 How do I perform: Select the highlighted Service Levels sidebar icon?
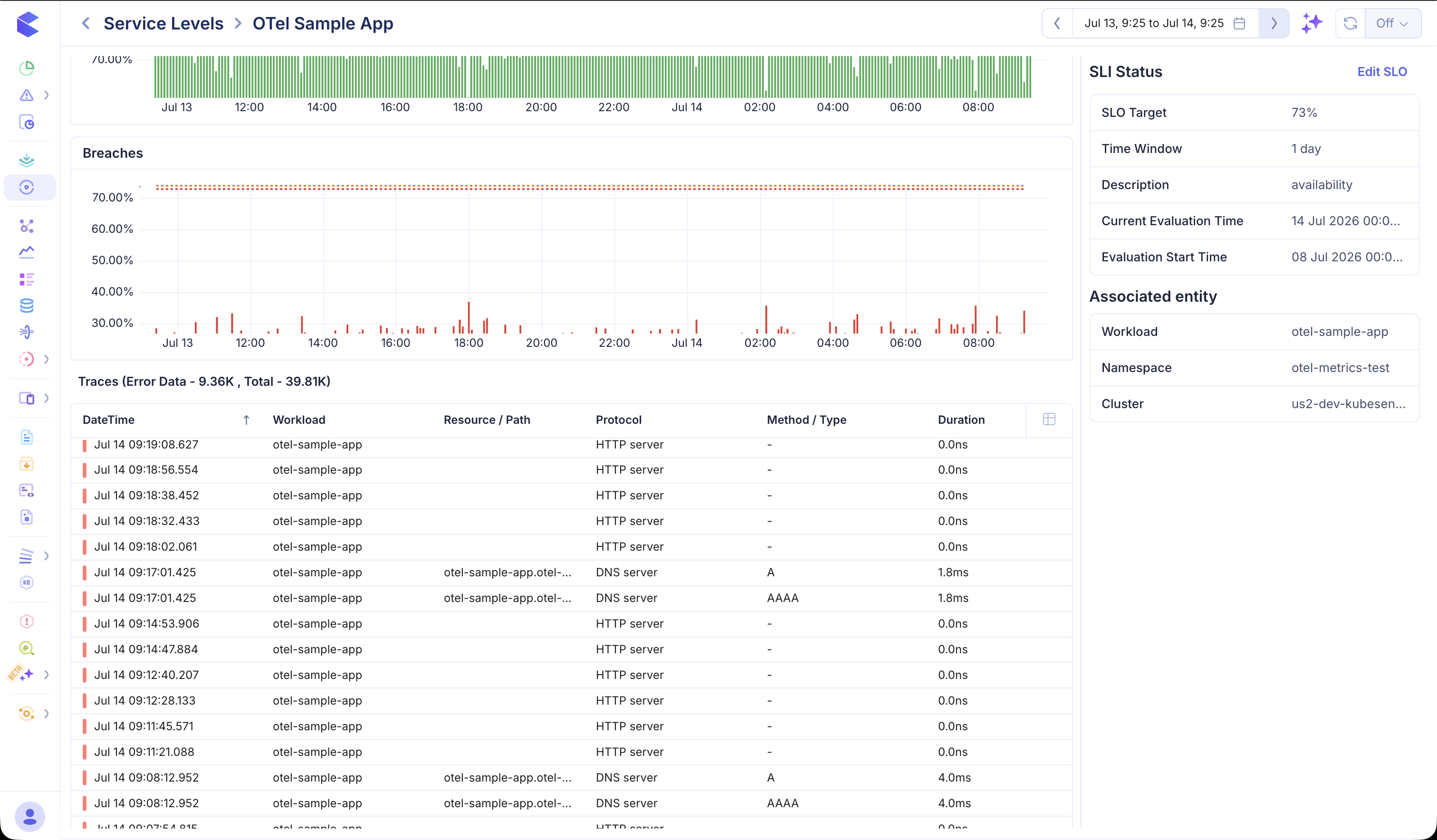click(26, 187)
